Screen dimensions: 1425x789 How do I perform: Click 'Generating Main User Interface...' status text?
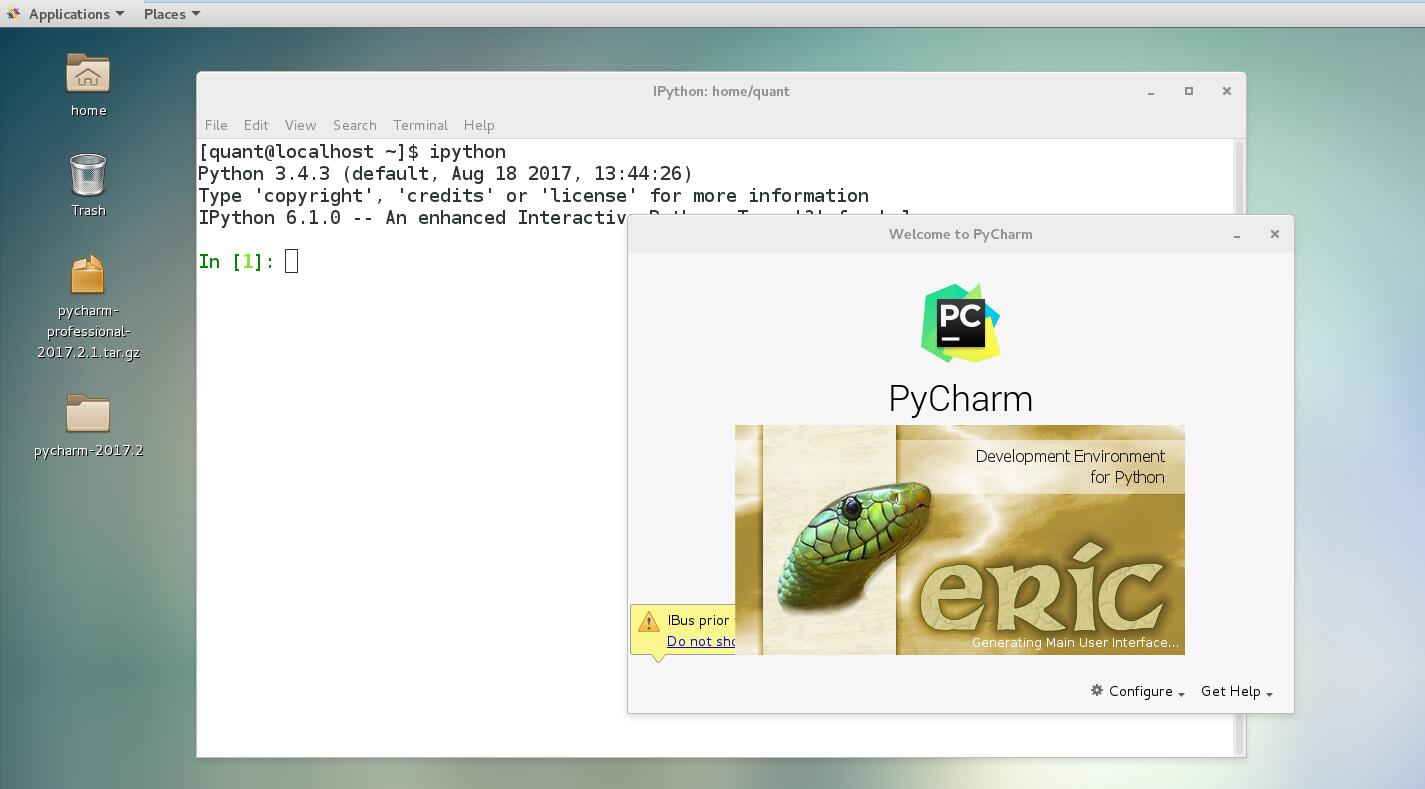pyautogui.click(x=1075, y=643)
